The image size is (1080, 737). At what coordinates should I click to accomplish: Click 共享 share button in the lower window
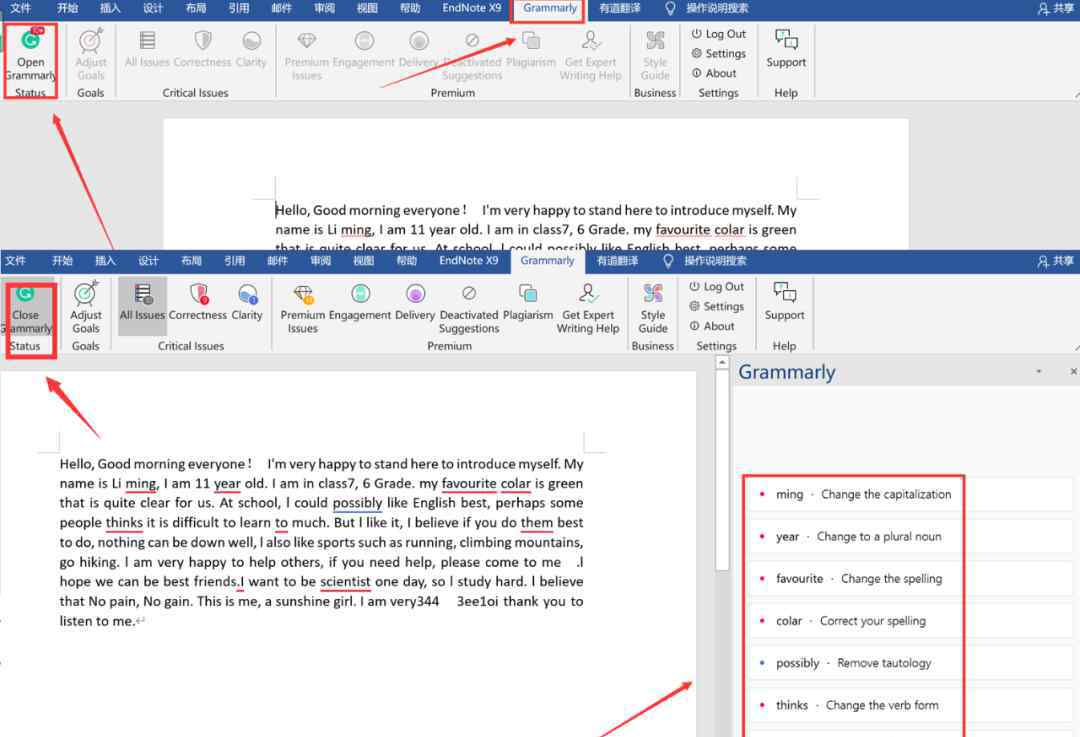1055,261
